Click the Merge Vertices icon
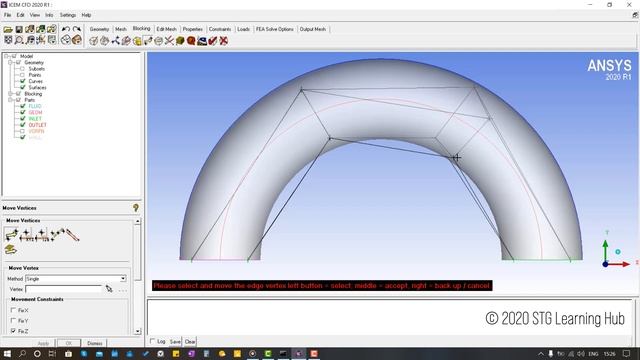The height and width of the screenshot is (360, 640). [116, 41]
